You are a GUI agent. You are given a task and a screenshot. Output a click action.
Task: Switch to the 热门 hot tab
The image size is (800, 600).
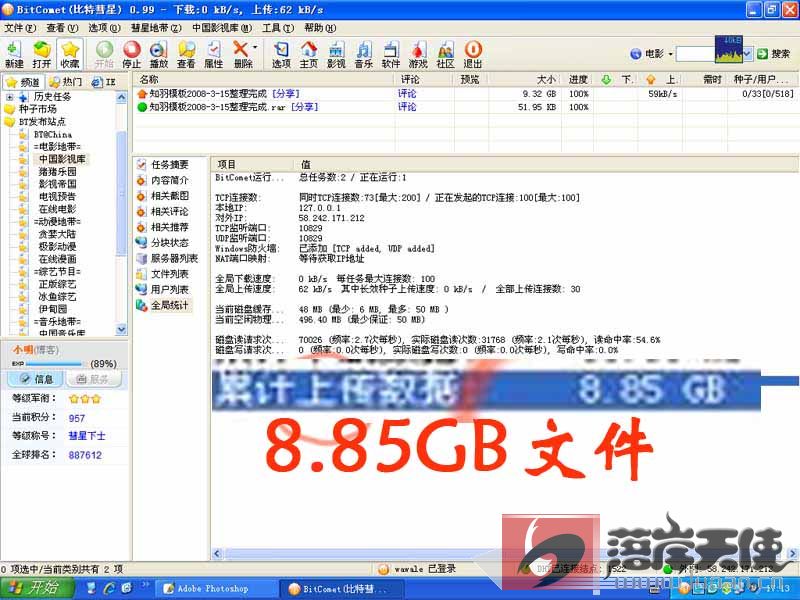coord(66,82)
